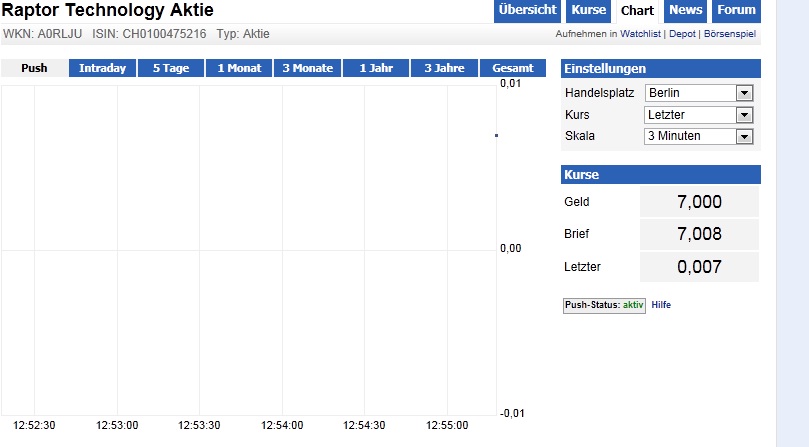Screen dimensions: 809x447
Task: Select the Chart tab
Action: click(637, 11)
